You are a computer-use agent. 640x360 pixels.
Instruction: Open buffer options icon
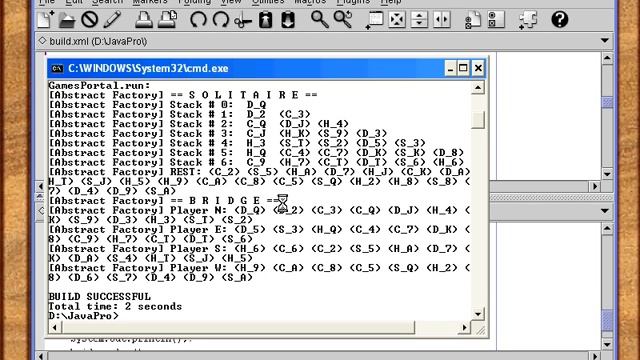tap(473, 20)
